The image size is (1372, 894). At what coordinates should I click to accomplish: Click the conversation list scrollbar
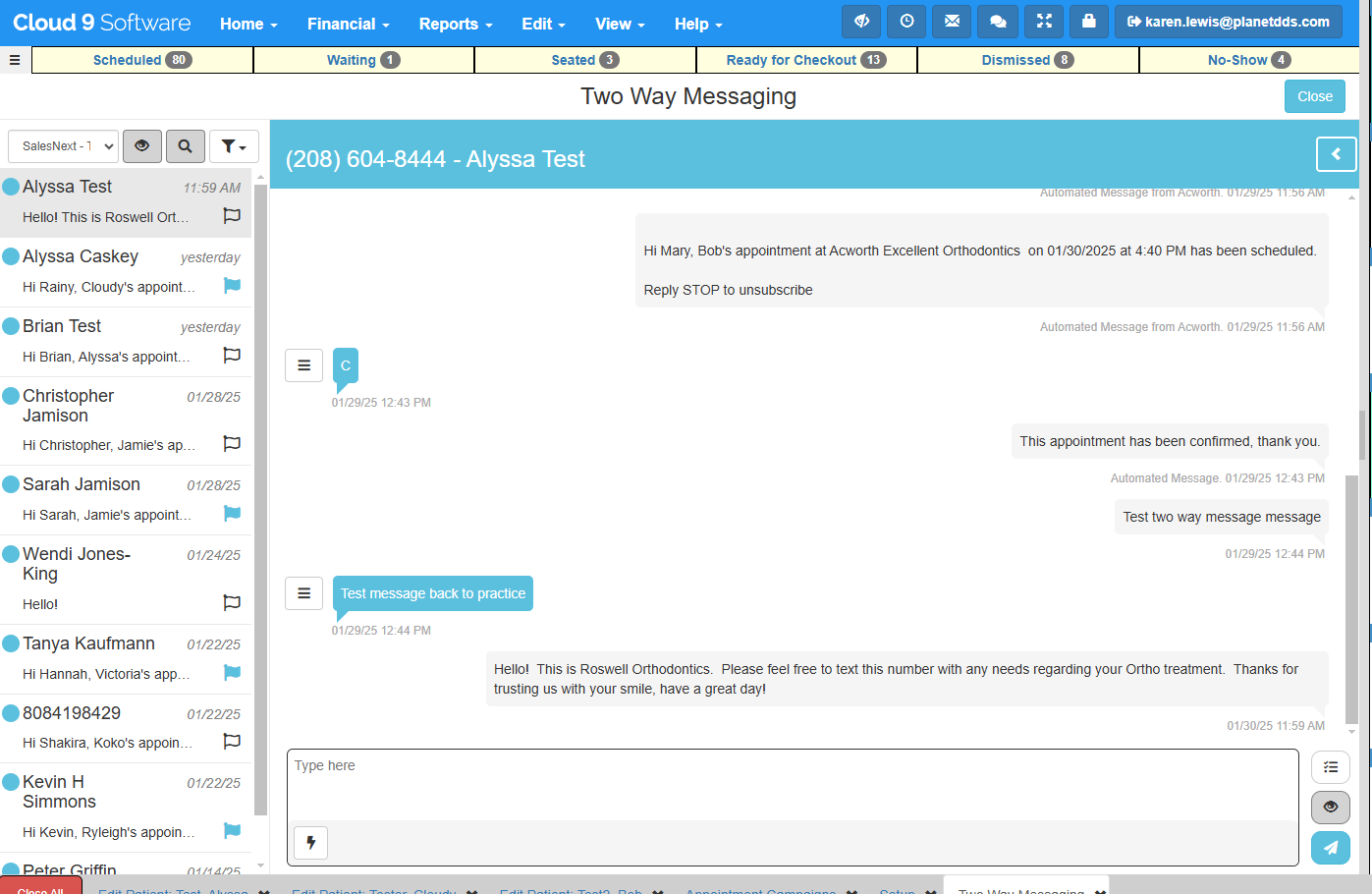coord(260,501)
